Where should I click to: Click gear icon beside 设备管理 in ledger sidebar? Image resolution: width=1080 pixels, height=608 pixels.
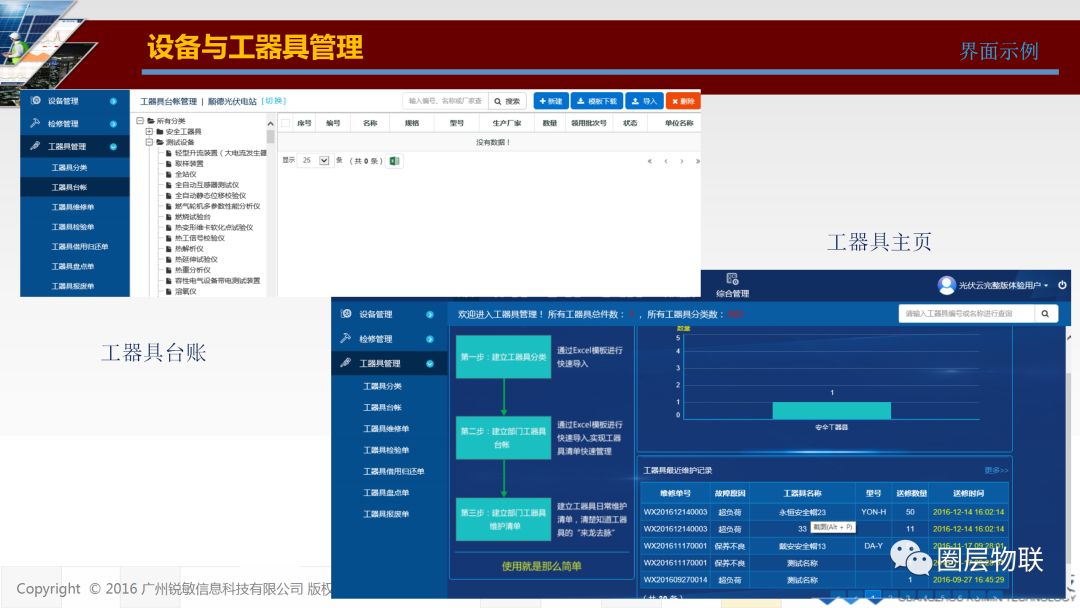click(x=36, y=101)
